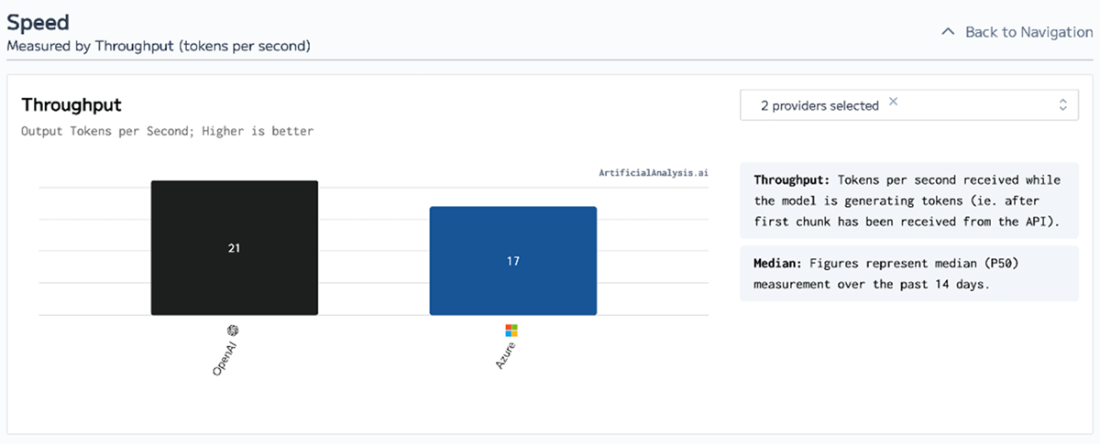The height and width of the screenshot is (444, 1100).
Task: Click the OpenAI axis label text
Action: [x=224, y=357]
